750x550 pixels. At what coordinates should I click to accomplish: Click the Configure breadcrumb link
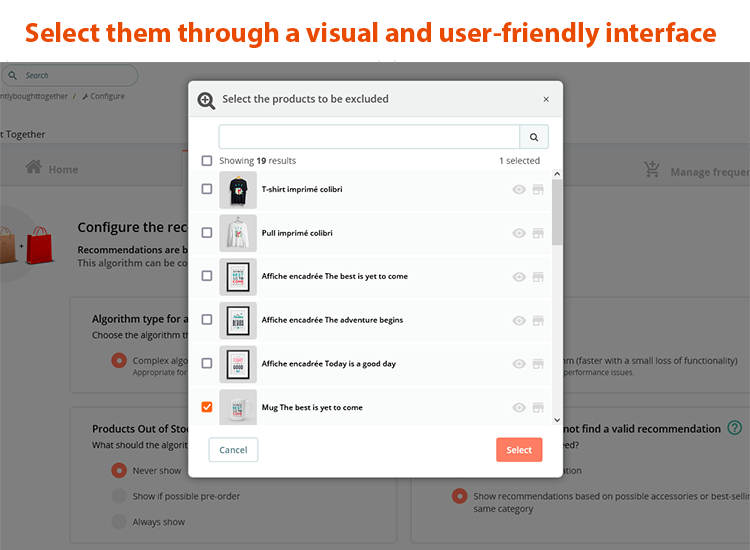point(103,96)
